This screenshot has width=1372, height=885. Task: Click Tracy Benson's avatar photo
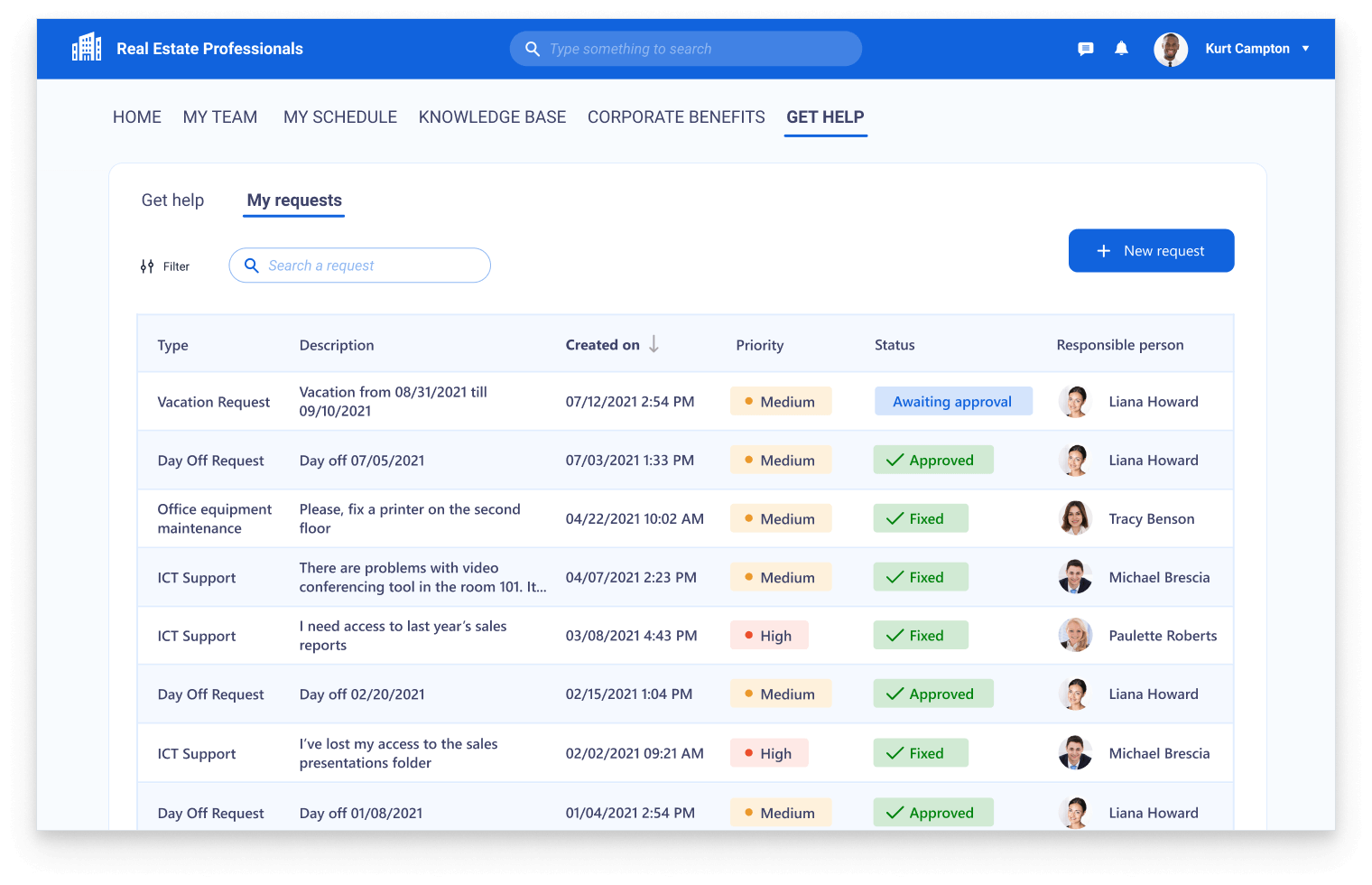click(x=1075, y=518)
